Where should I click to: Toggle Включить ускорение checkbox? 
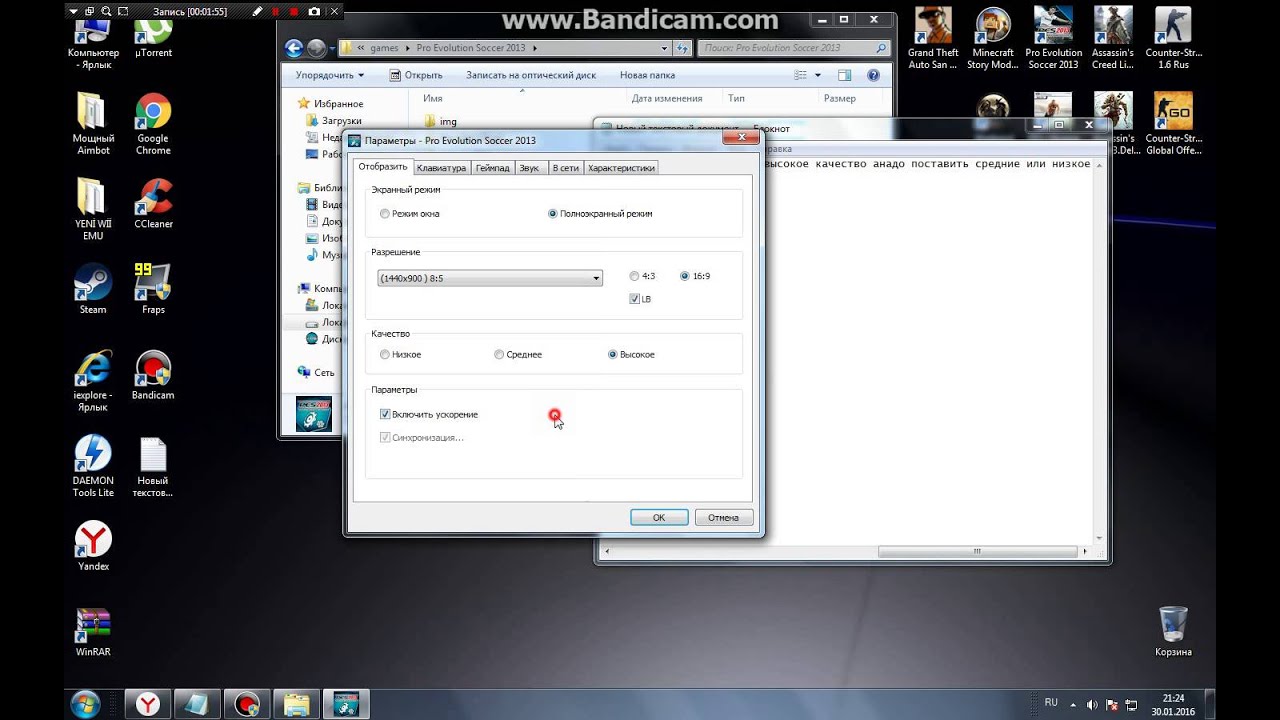pos(385,414)
